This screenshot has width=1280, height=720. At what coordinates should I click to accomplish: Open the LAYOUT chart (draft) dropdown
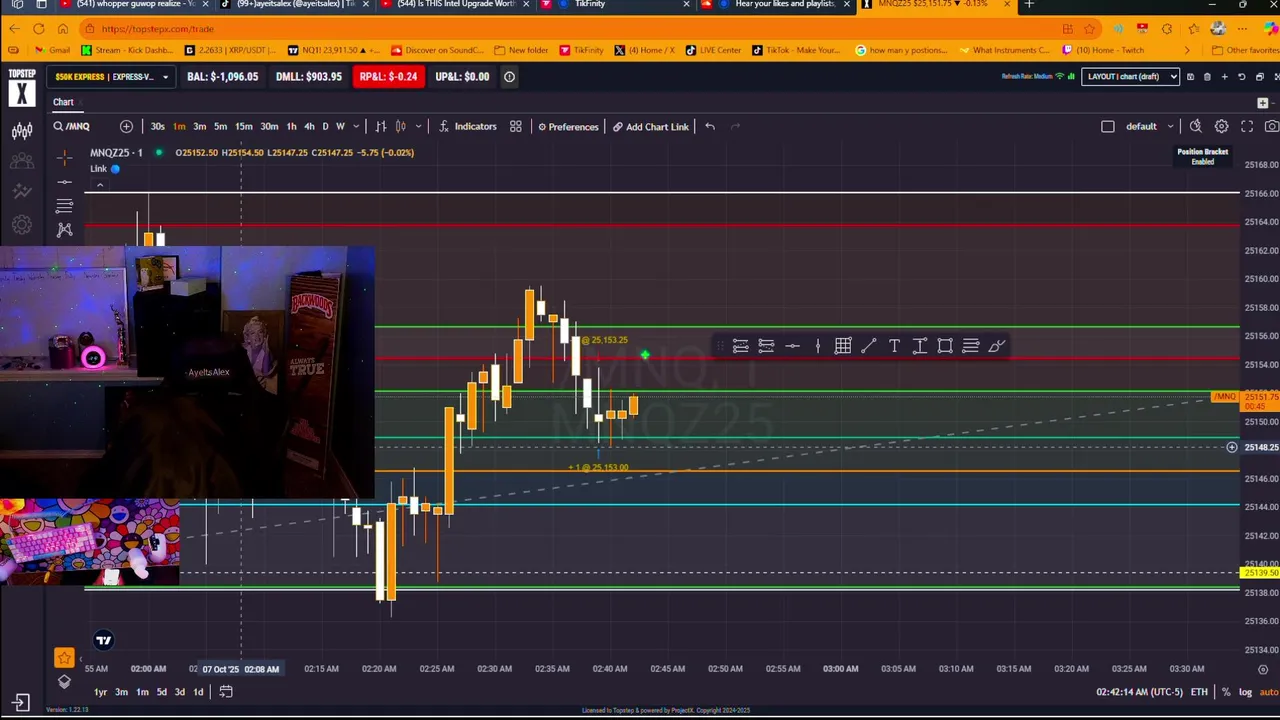tap(1130, 77)
